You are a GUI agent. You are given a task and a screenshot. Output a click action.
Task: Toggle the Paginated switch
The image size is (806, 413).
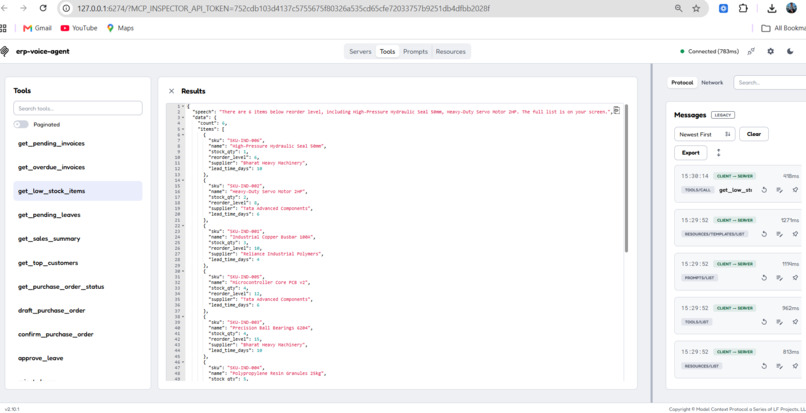click(21, 124)
